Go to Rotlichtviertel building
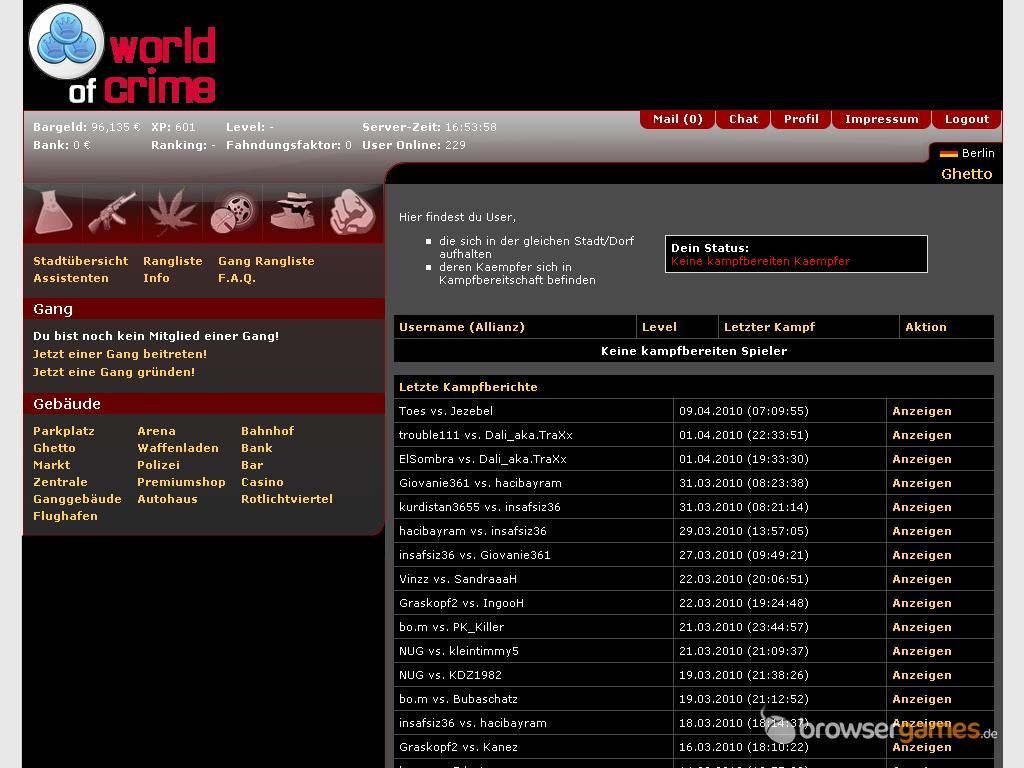Screen dimensions: 1024x768 click(287, 499)
